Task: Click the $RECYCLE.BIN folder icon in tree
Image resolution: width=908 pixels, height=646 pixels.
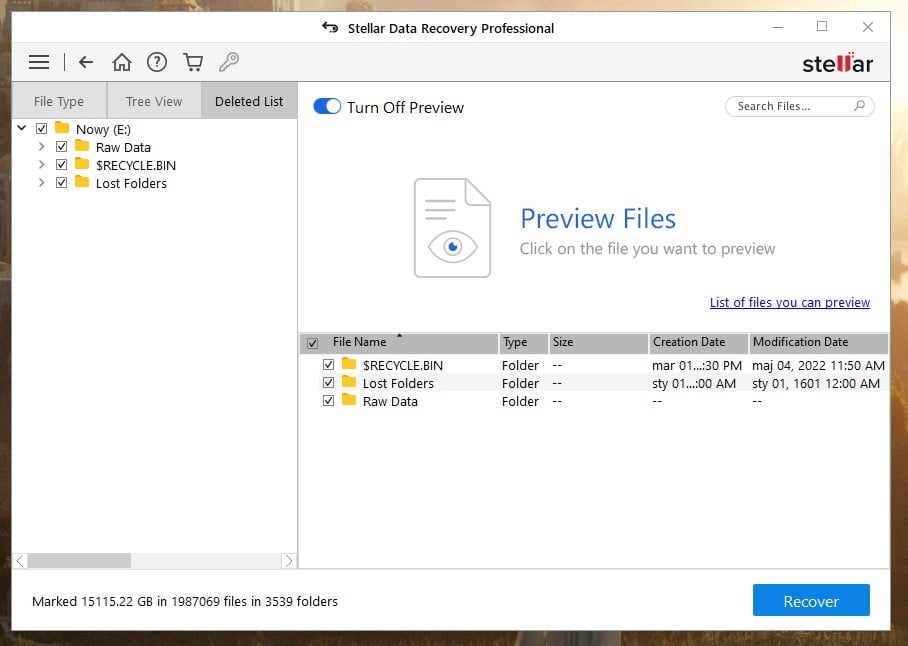Action: 82,164
